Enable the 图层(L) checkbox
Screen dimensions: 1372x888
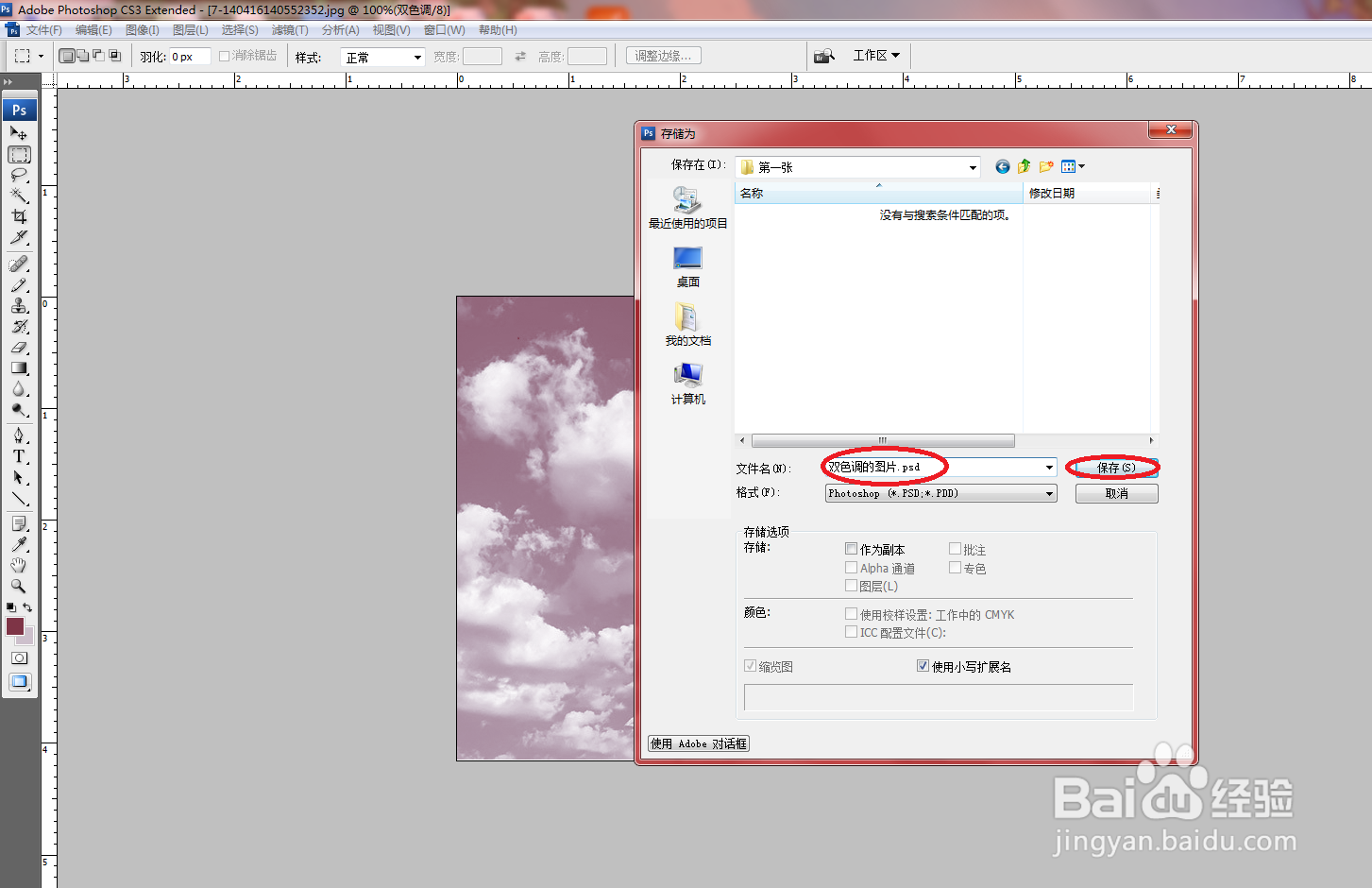(x=852, y=585)
